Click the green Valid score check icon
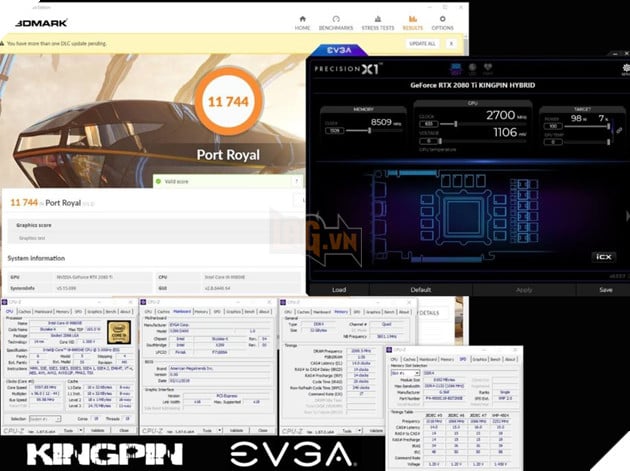Image resolution: width=630 pixels, height=471 pixels. coord(158,181)
